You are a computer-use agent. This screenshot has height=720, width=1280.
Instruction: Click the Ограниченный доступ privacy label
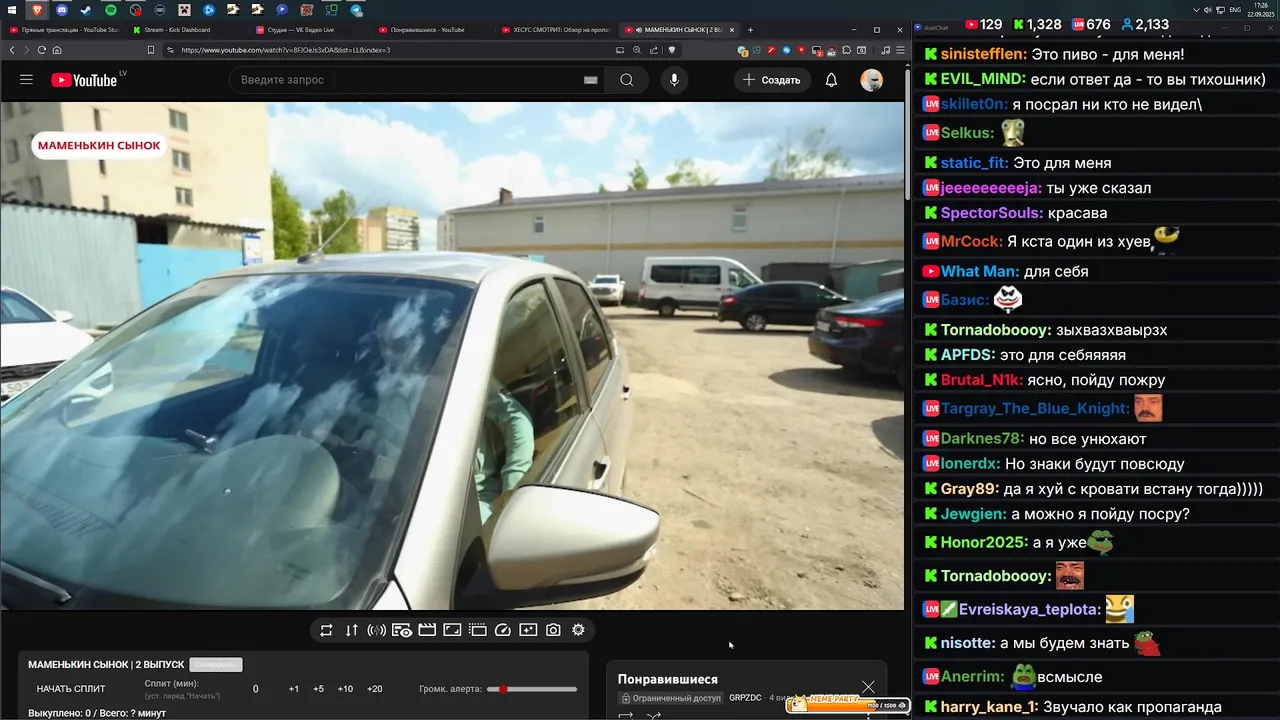pyautogui.click(x=671, y=698)
